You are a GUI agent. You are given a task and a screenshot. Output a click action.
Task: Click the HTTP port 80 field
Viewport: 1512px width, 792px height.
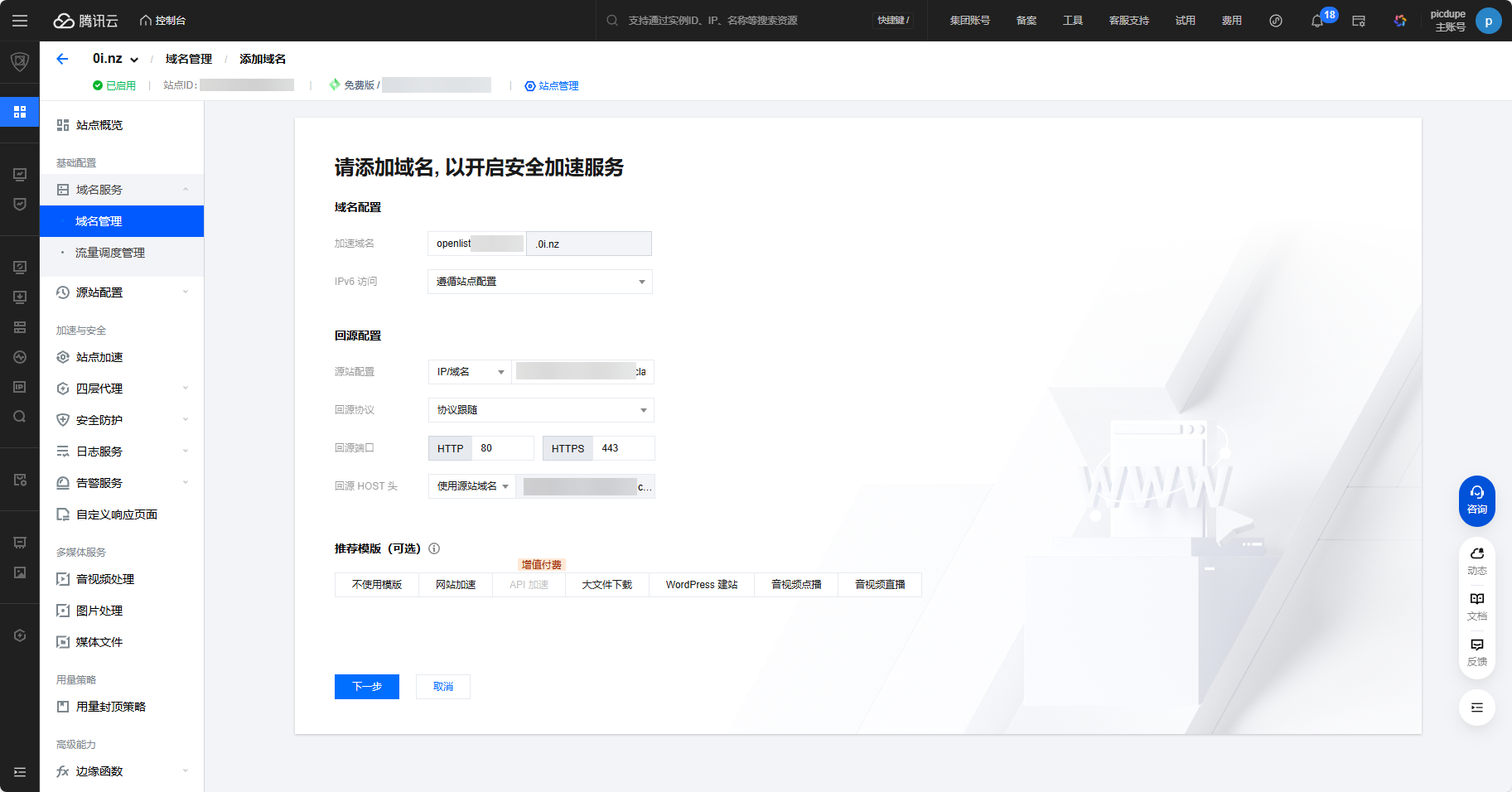[x=503, y=448]
